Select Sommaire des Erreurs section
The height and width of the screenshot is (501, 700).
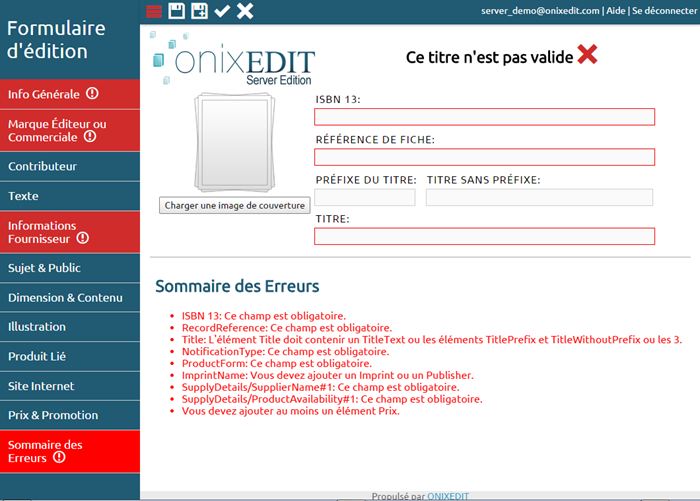(x=70, y=451)
